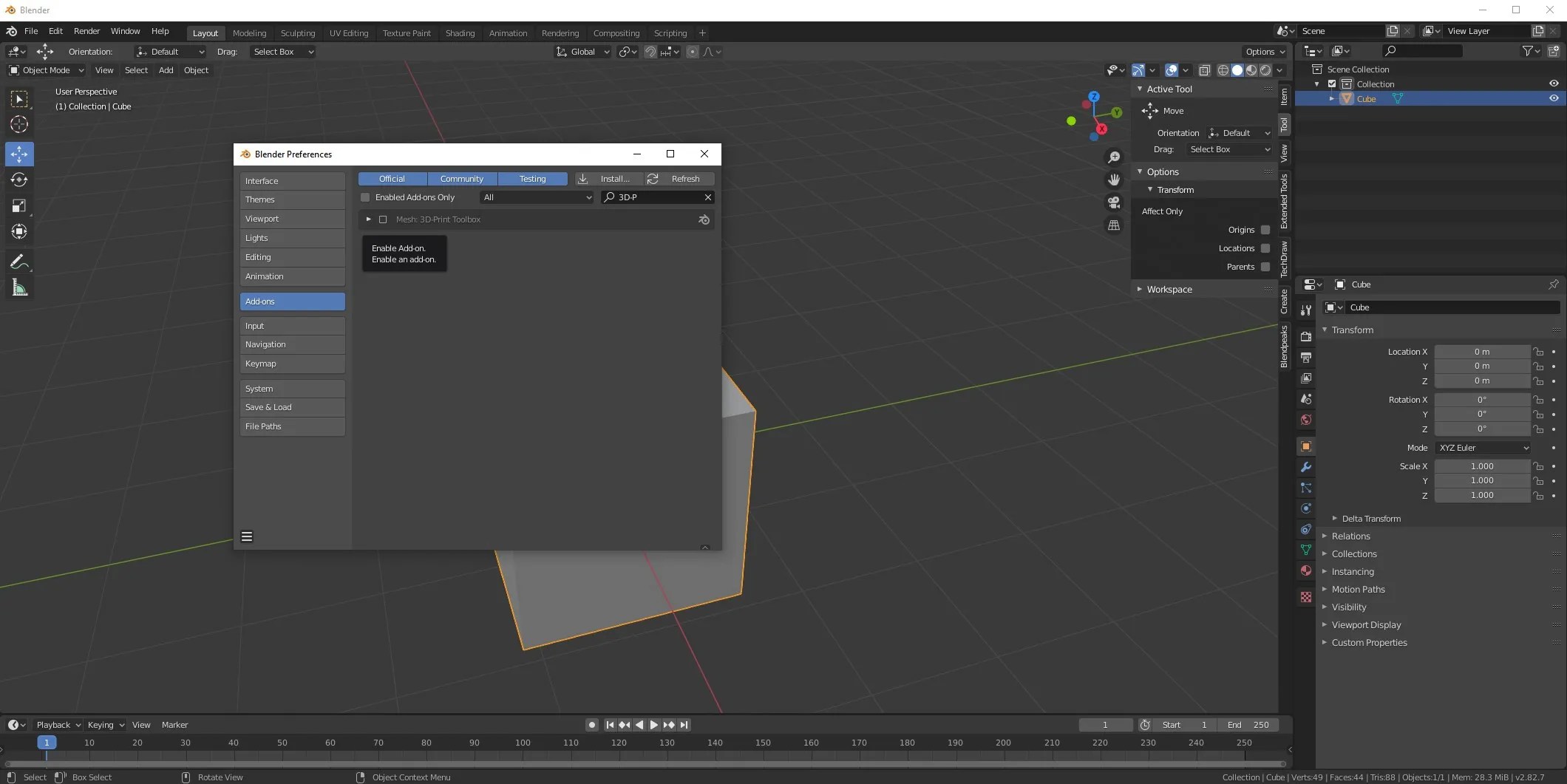Open Render Properties in the properties editor

click(1305, 336)
